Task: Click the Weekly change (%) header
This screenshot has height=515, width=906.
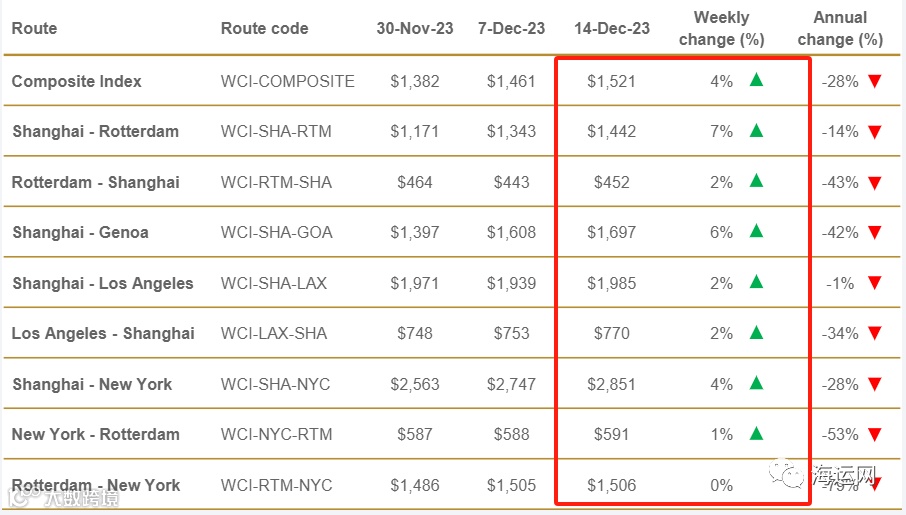Action: (721, 28)
